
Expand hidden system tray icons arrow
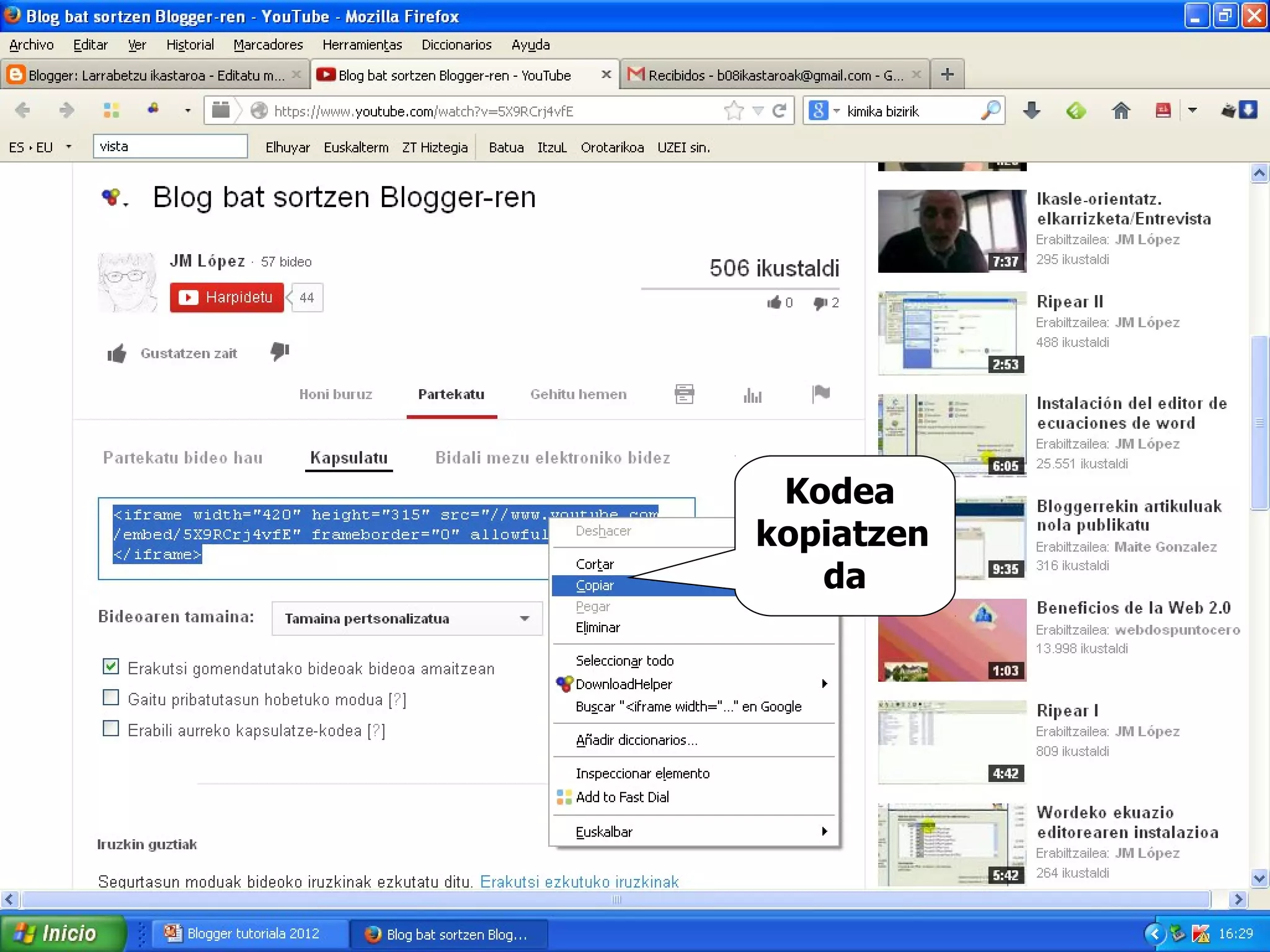pyautogui.click(x=1154, y=933)
